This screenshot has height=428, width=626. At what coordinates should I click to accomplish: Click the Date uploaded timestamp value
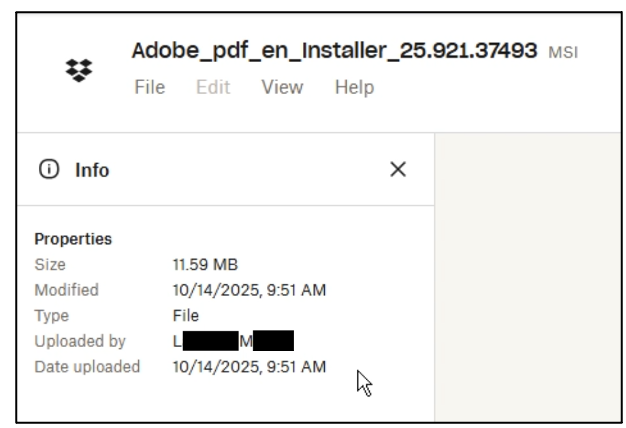(x=249, y=367)
